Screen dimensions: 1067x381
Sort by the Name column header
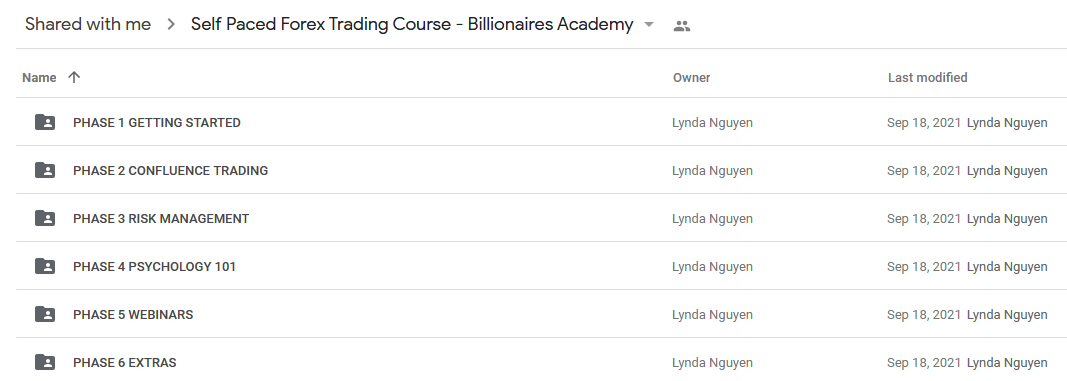point(39,78)
